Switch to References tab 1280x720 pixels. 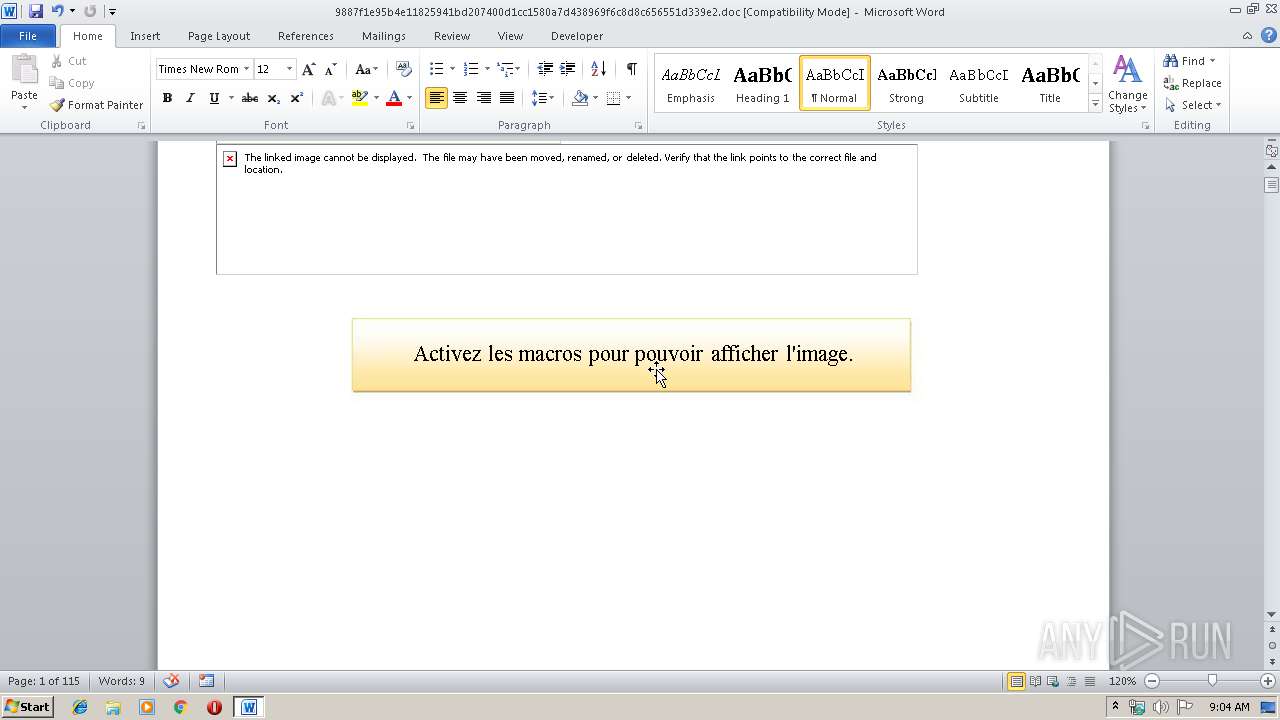point(306,36)
